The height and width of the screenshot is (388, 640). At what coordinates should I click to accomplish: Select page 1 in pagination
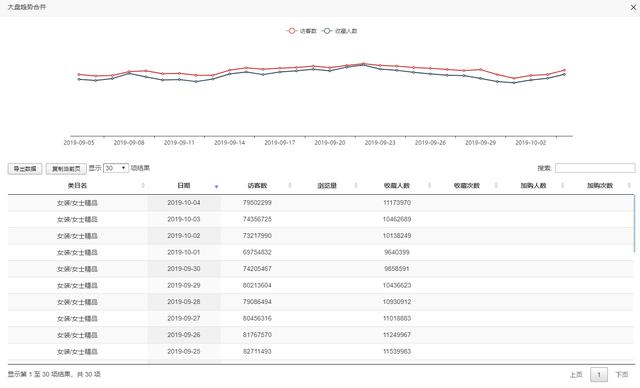click(x=599, y=375)
